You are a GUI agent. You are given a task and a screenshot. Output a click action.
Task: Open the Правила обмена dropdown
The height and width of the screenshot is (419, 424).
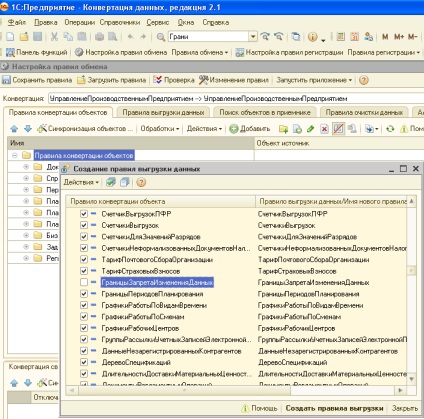point(200,52)
